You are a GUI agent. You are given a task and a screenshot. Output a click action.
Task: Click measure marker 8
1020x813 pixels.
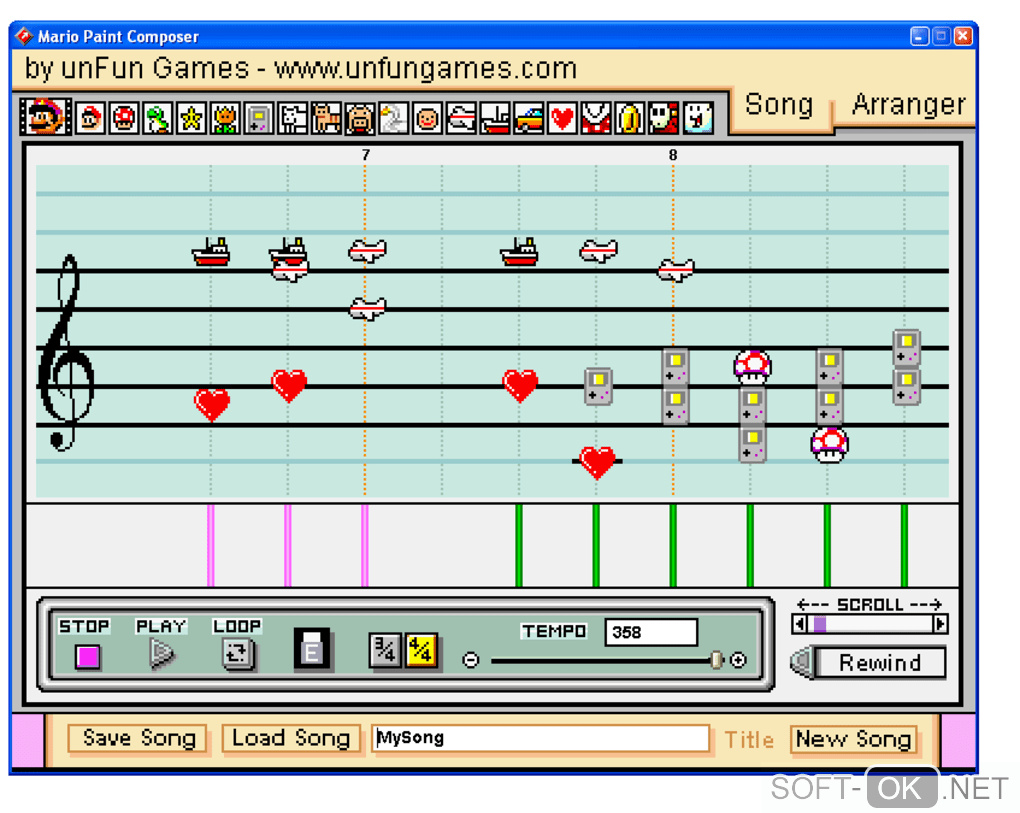point(673,155)
